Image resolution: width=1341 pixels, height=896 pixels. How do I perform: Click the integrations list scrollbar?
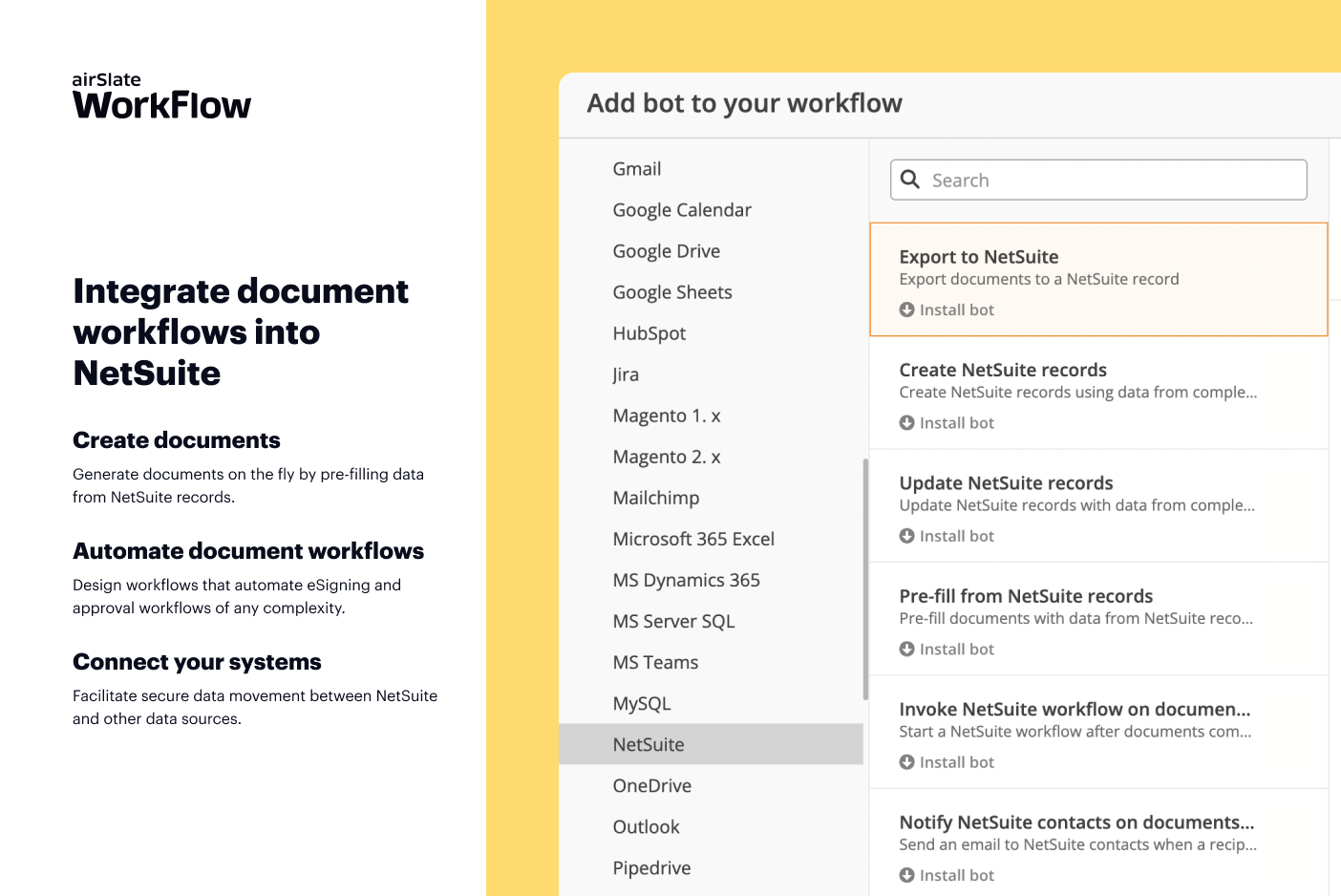pyautogui.click(x=865, y=579)
